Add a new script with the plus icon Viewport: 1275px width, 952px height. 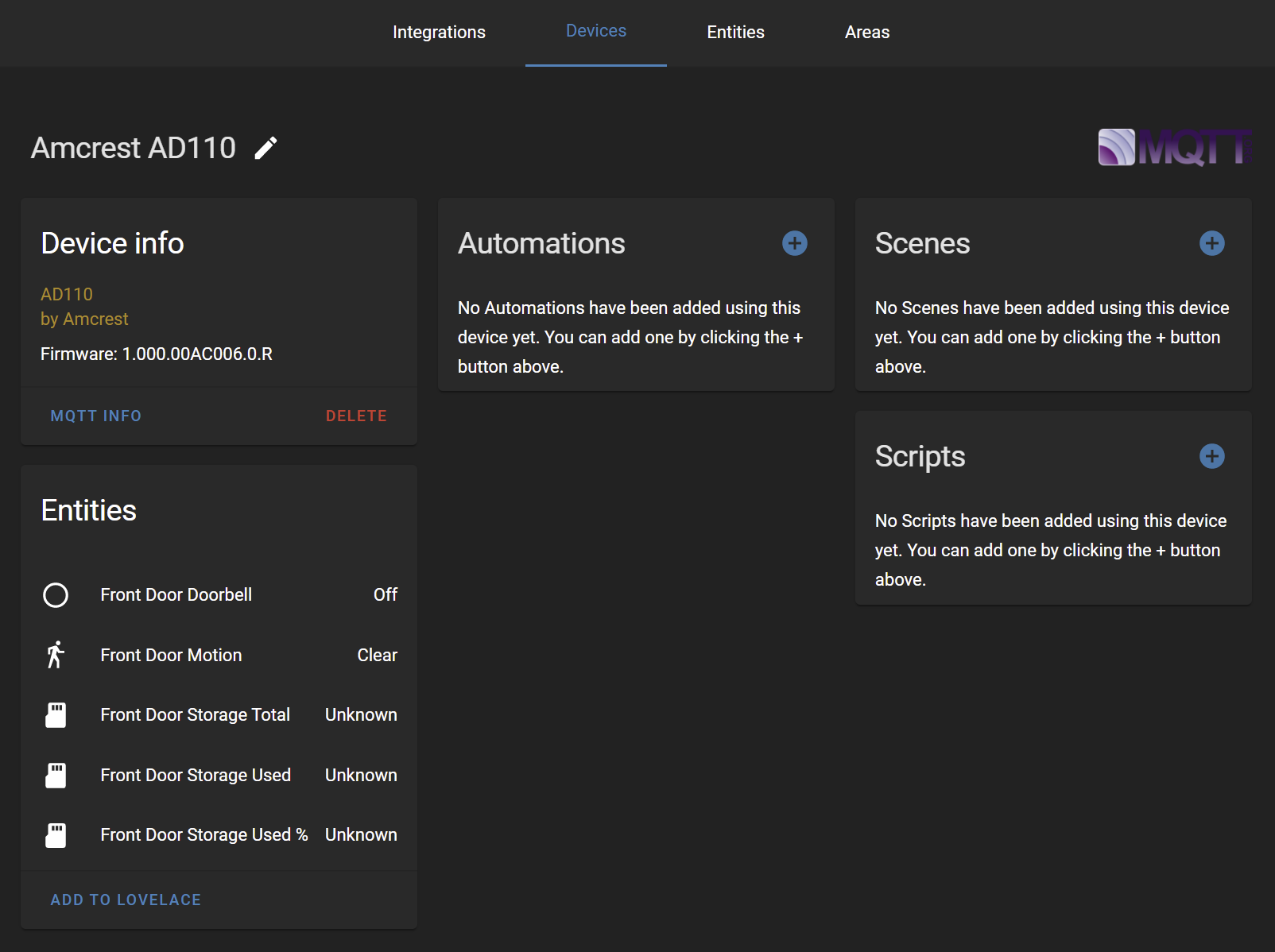(x=1211, y=456)
